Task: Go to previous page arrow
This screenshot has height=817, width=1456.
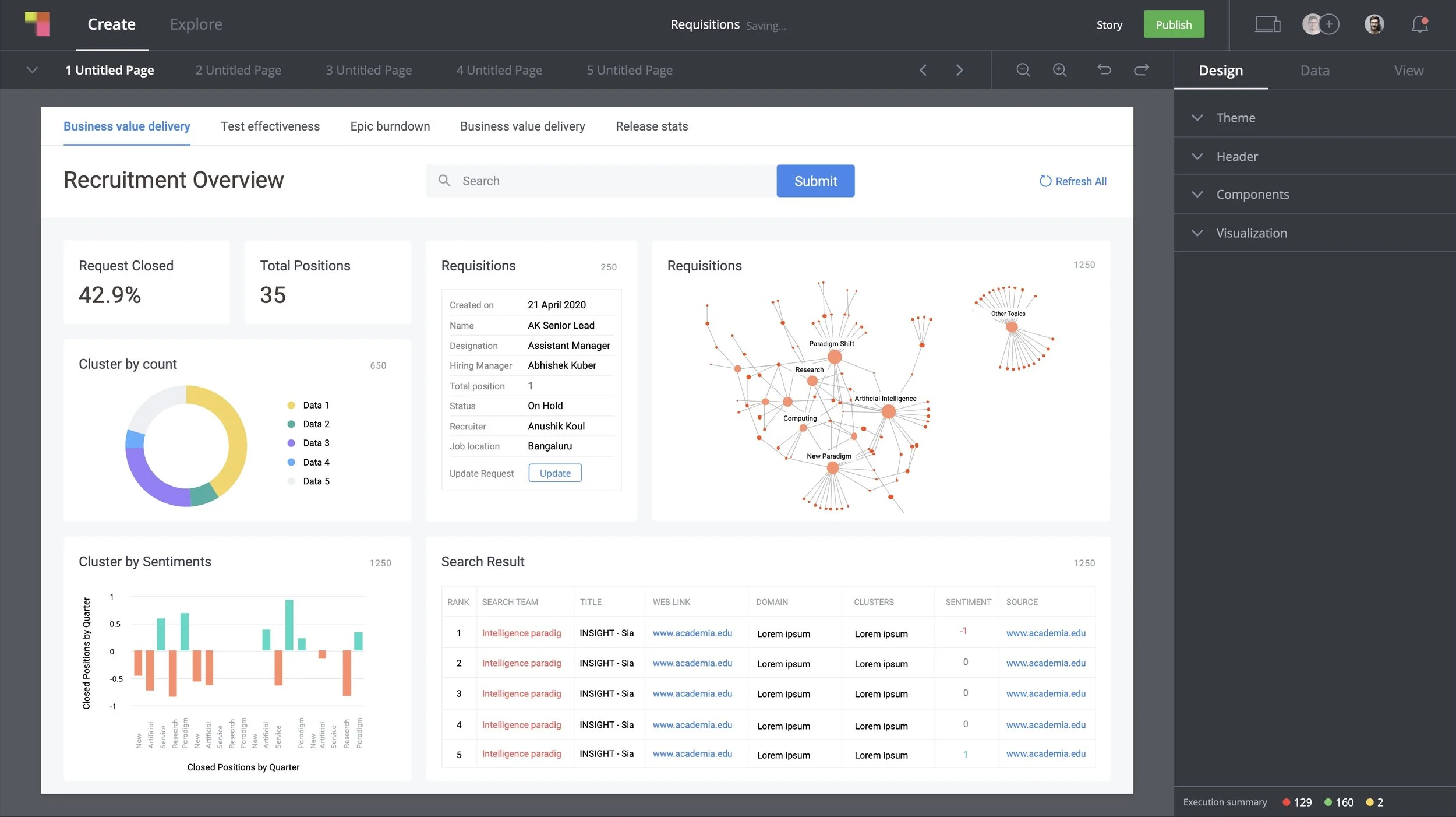Action: point(923,70)
